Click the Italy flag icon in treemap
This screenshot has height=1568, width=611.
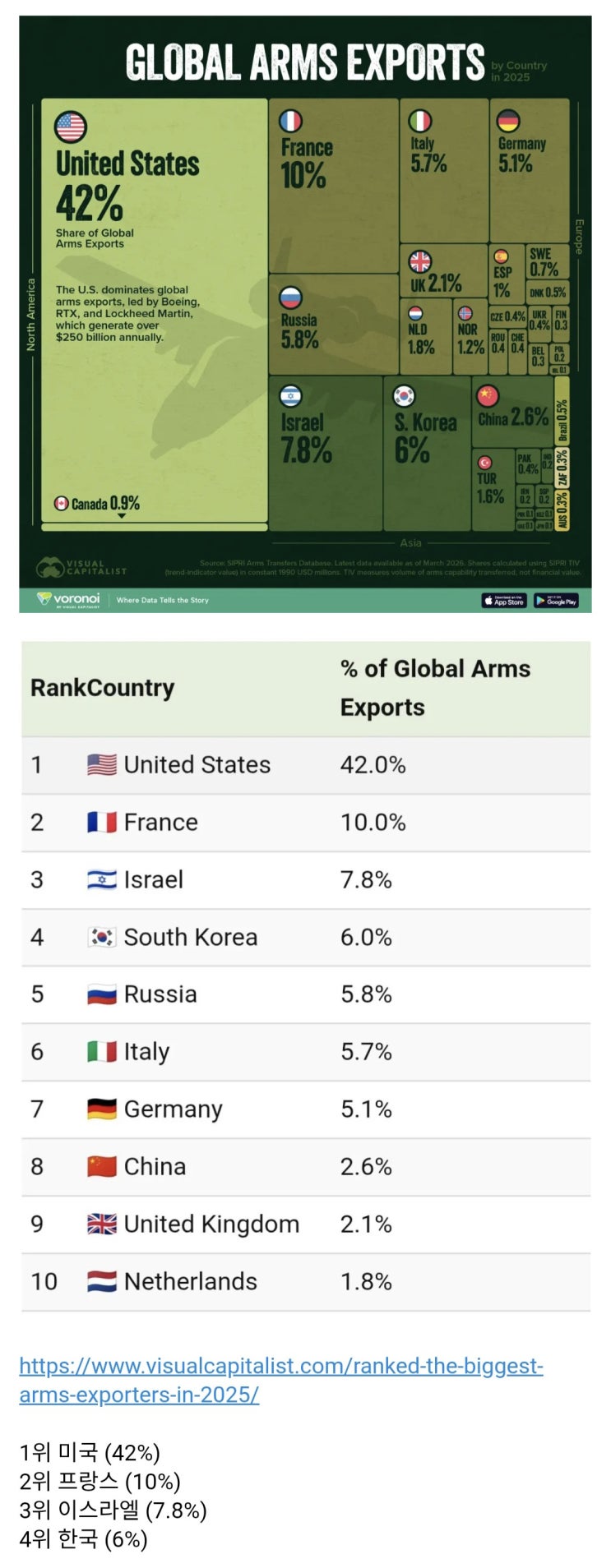pyautogui.click(x=420, y=122)
